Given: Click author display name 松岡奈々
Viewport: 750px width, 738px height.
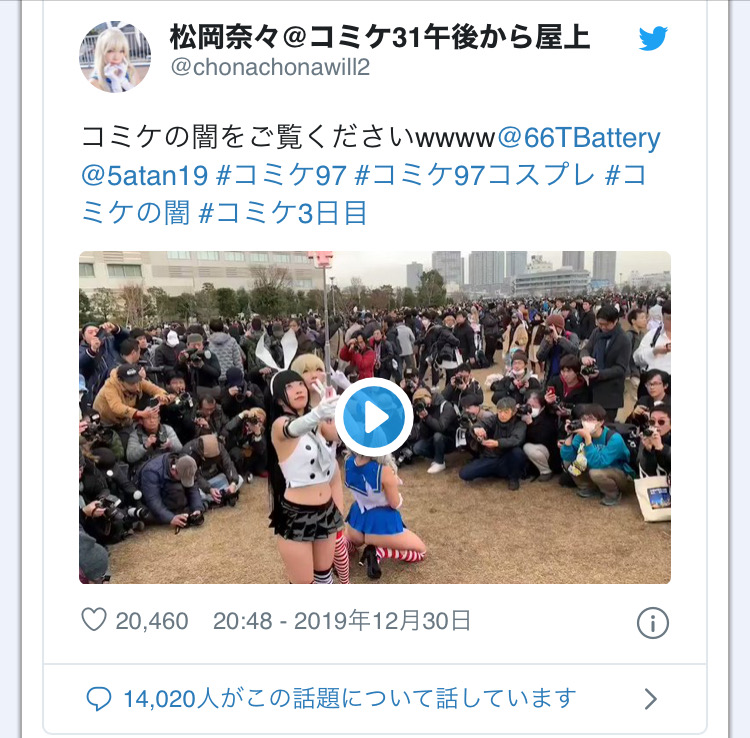Looking at the screenshot, I should 224,37.
